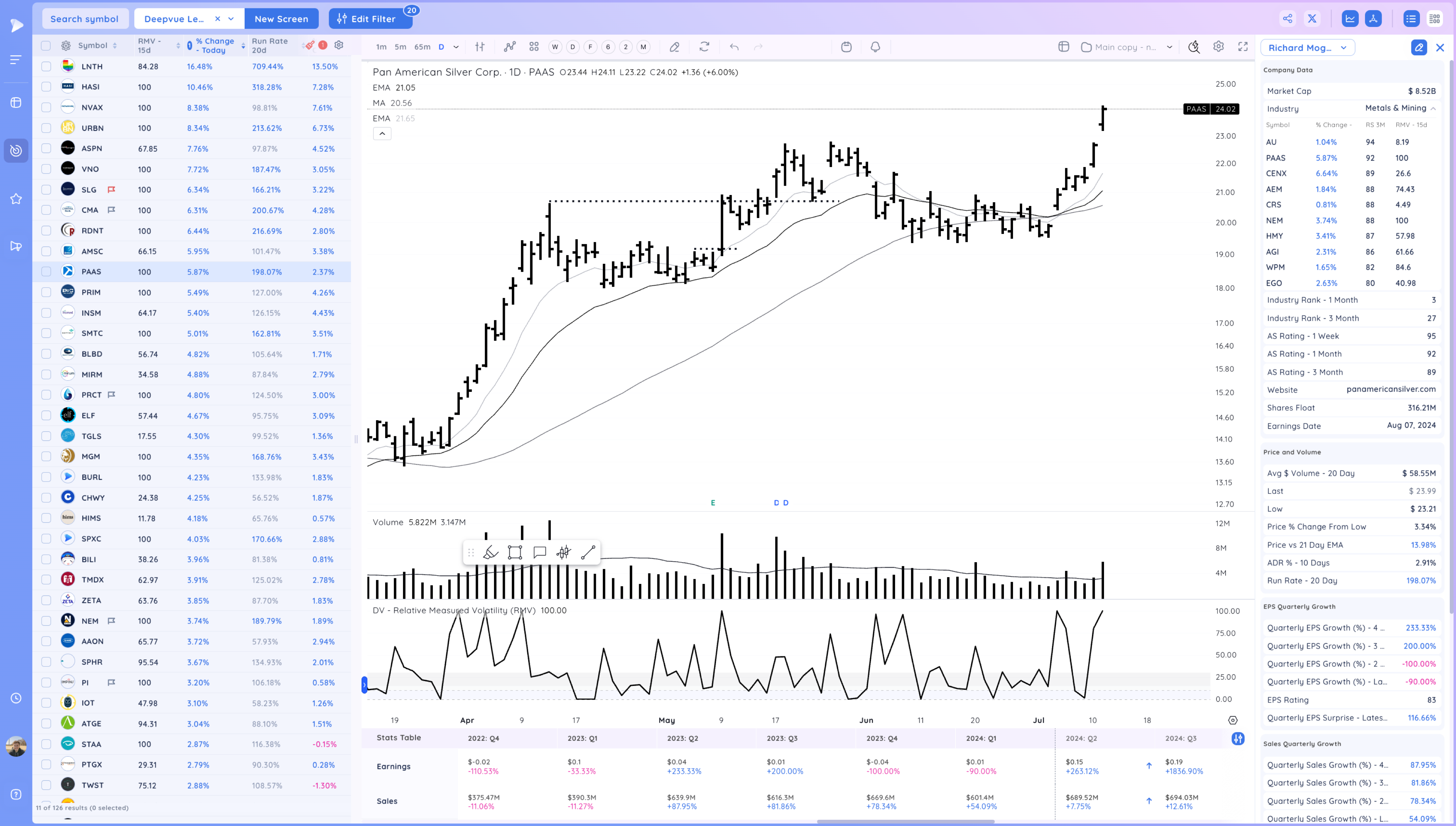This screenshot has height=826, width=1456.
Task: Tick the checkbox beside NVAX
Action: tap(46, 108)
